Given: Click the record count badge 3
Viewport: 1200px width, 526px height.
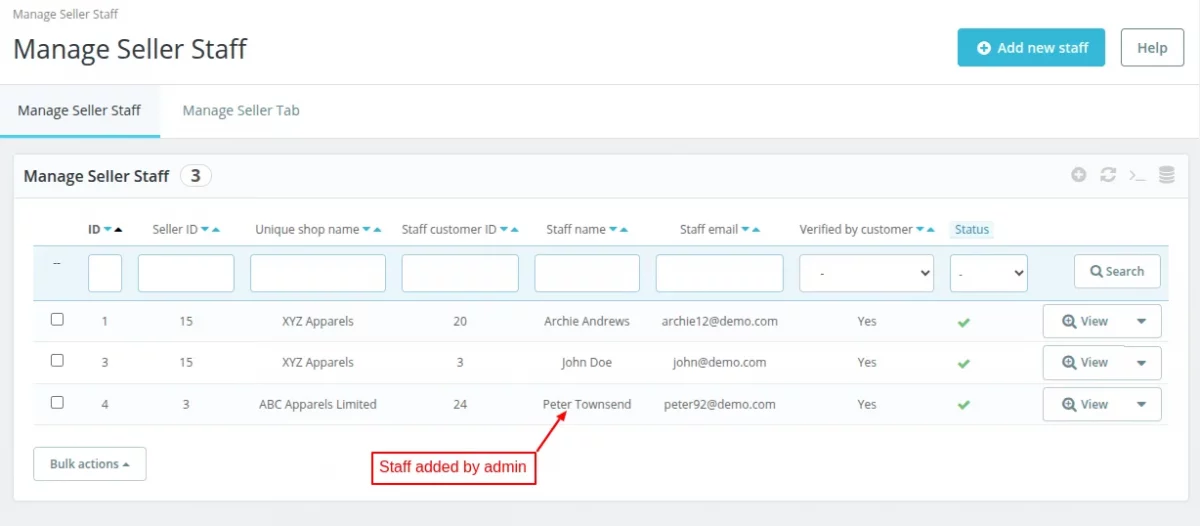Looking at the screenshot, I should 196,176.
